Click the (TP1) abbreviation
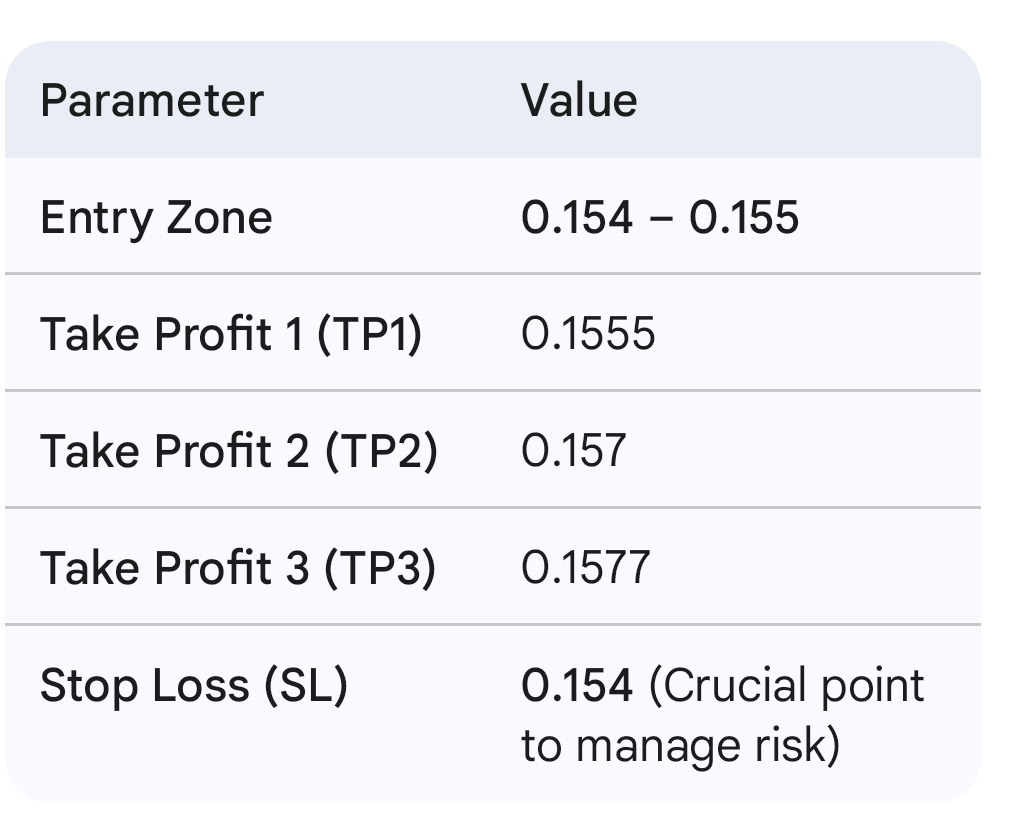 [x=369, y=334]
